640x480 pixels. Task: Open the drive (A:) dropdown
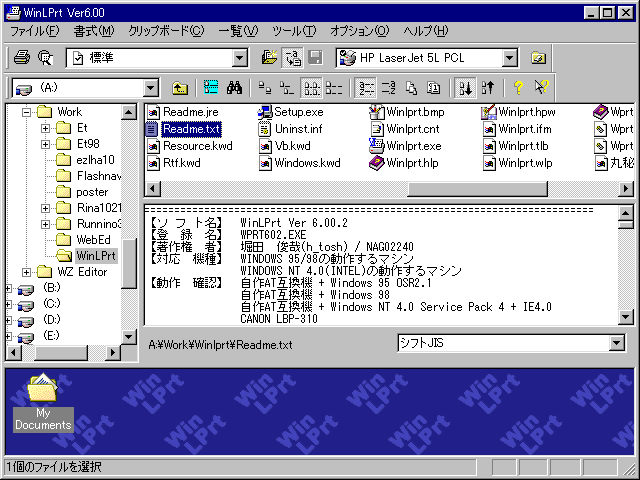151,88
